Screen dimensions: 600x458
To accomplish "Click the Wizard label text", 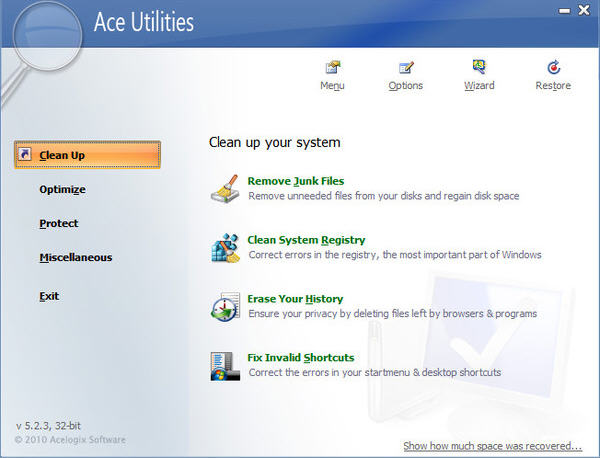I will (x=479, y=85).
